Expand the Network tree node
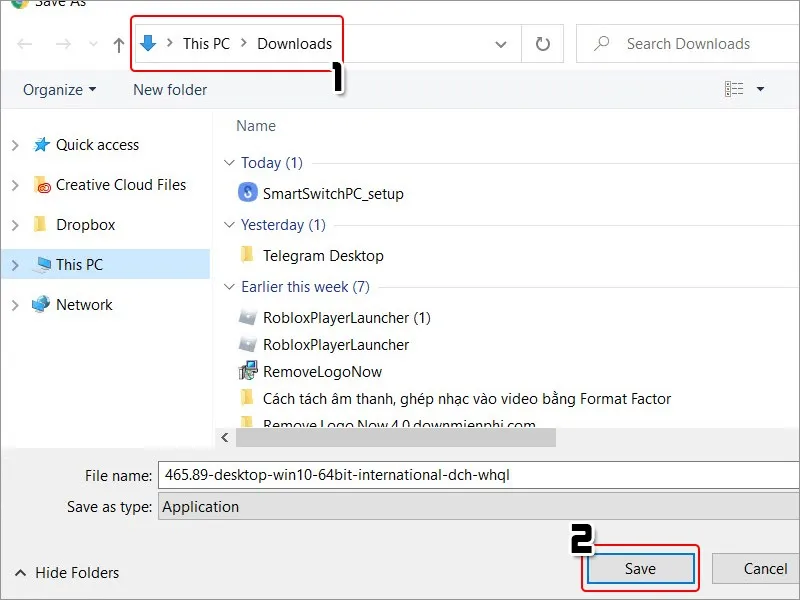 (15, 305)
